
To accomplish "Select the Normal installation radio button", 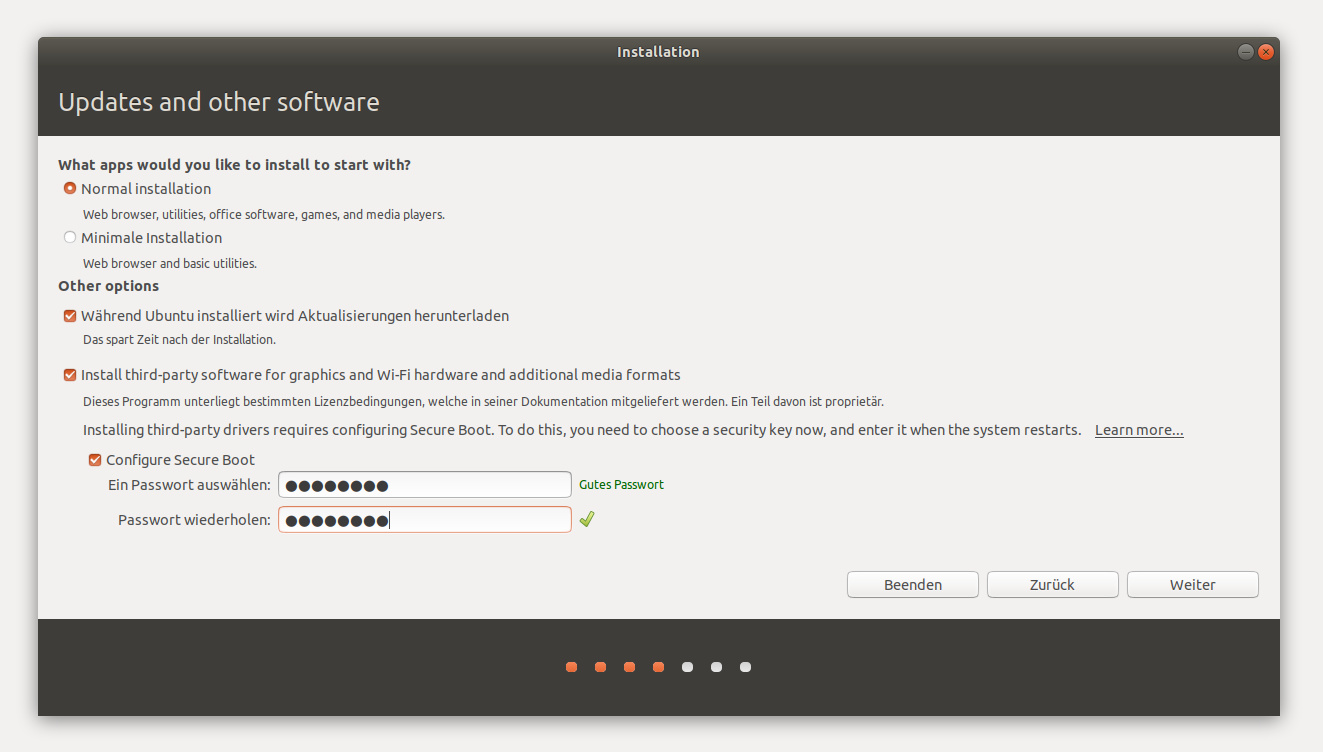I will [x=70, y=188].
